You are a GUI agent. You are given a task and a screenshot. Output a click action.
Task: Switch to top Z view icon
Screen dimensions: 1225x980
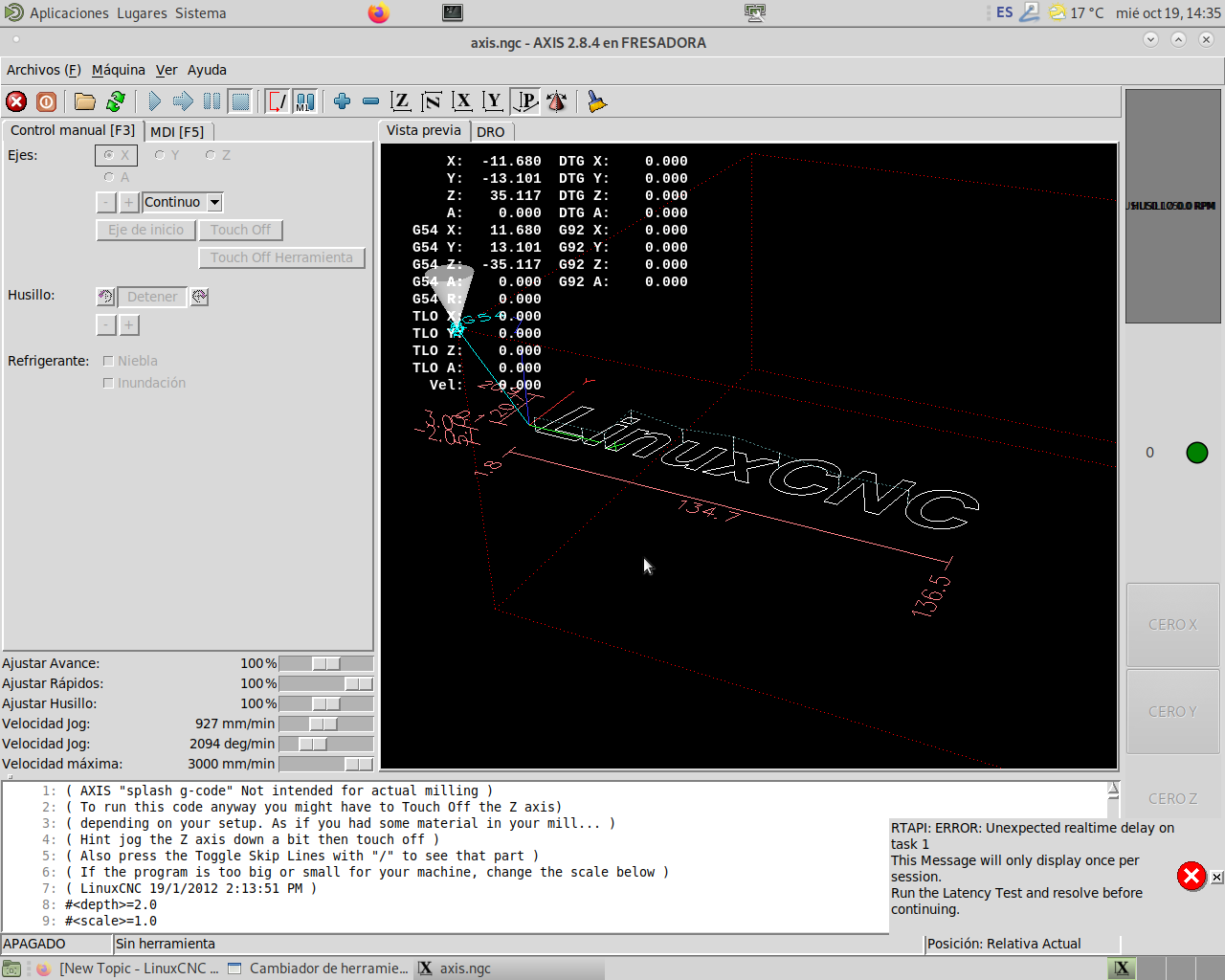pyautogui.click(x=401, y=101)
